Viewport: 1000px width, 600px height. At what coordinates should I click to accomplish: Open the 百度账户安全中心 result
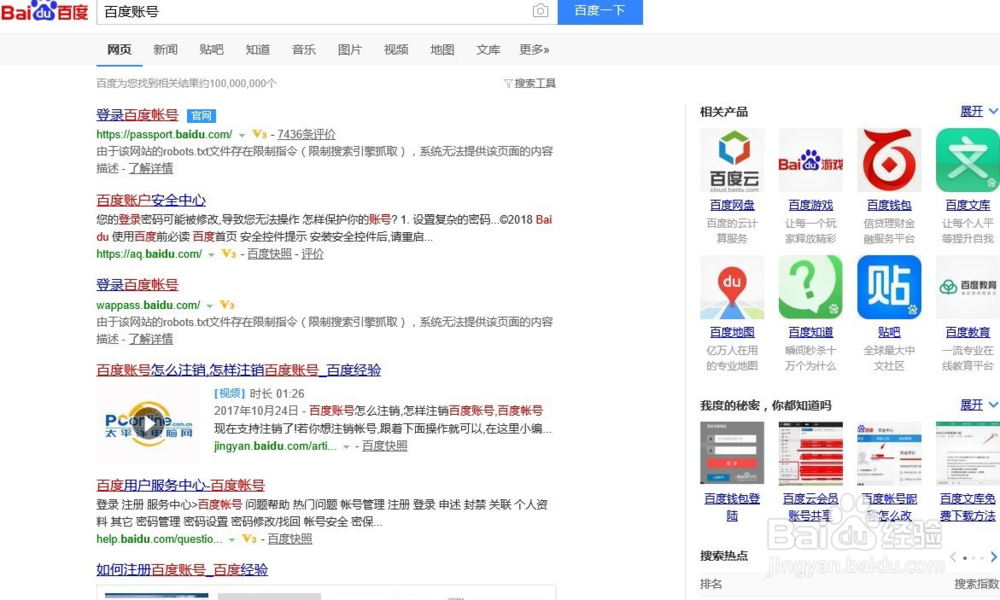tap(151, 200)
